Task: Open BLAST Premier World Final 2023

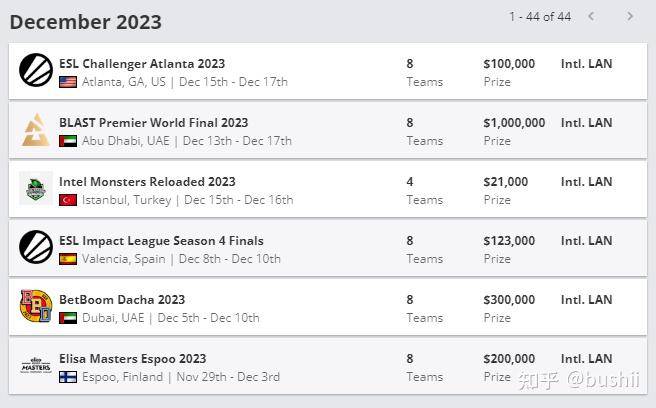Action: coord(154,123)
